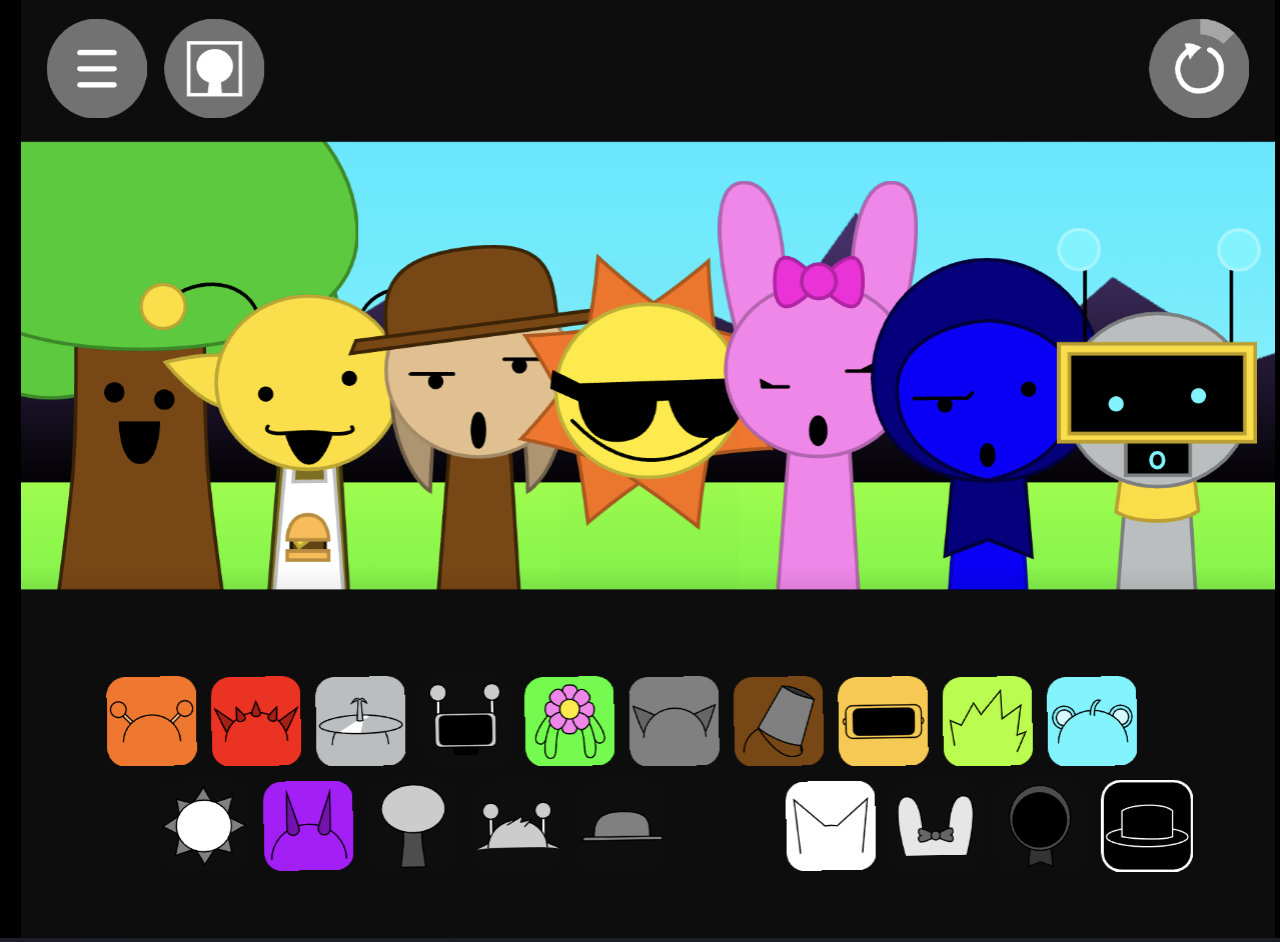Viewport: 1280px width, 942px height.
Task: Open the hamburger menu
Action: [96, 68]
